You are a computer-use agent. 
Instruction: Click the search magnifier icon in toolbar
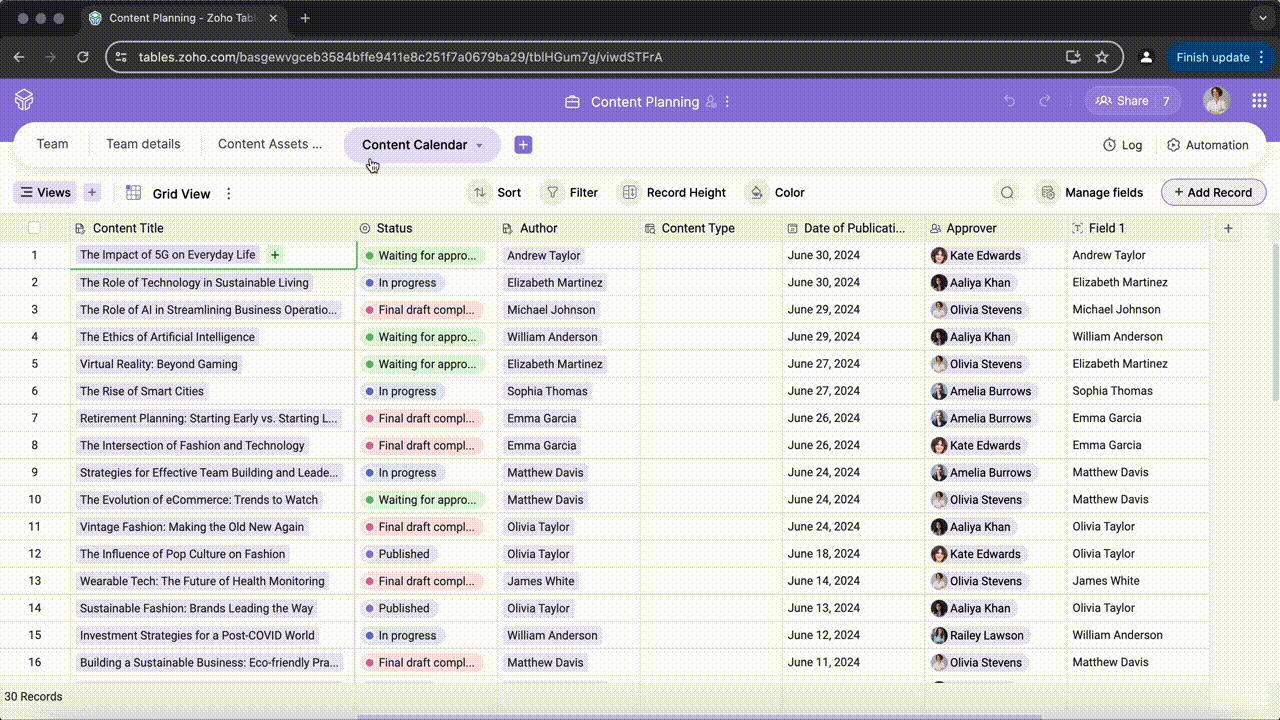click(1007, 193)
